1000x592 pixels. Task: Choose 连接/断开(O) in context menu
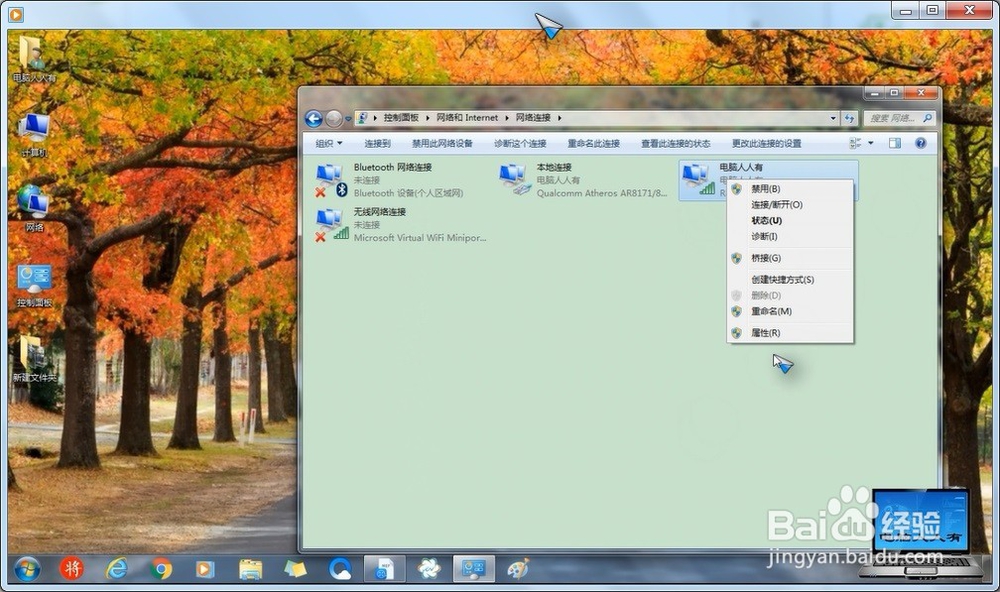coord(790,205)
